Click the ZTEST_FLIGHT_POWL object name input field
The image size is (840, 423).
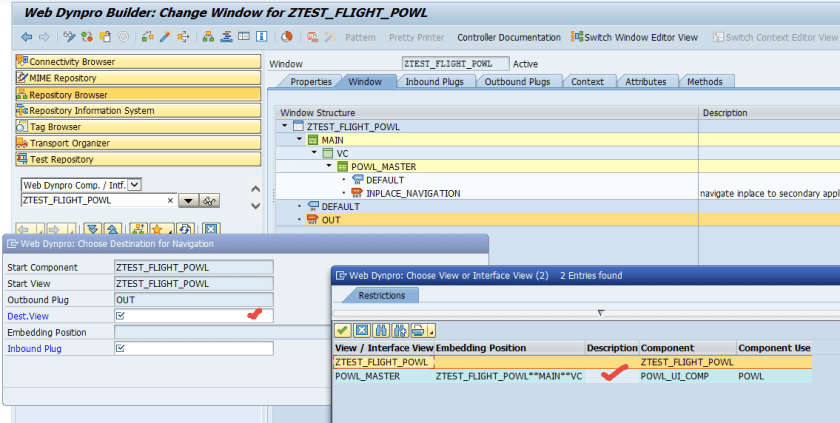(98, 201)
